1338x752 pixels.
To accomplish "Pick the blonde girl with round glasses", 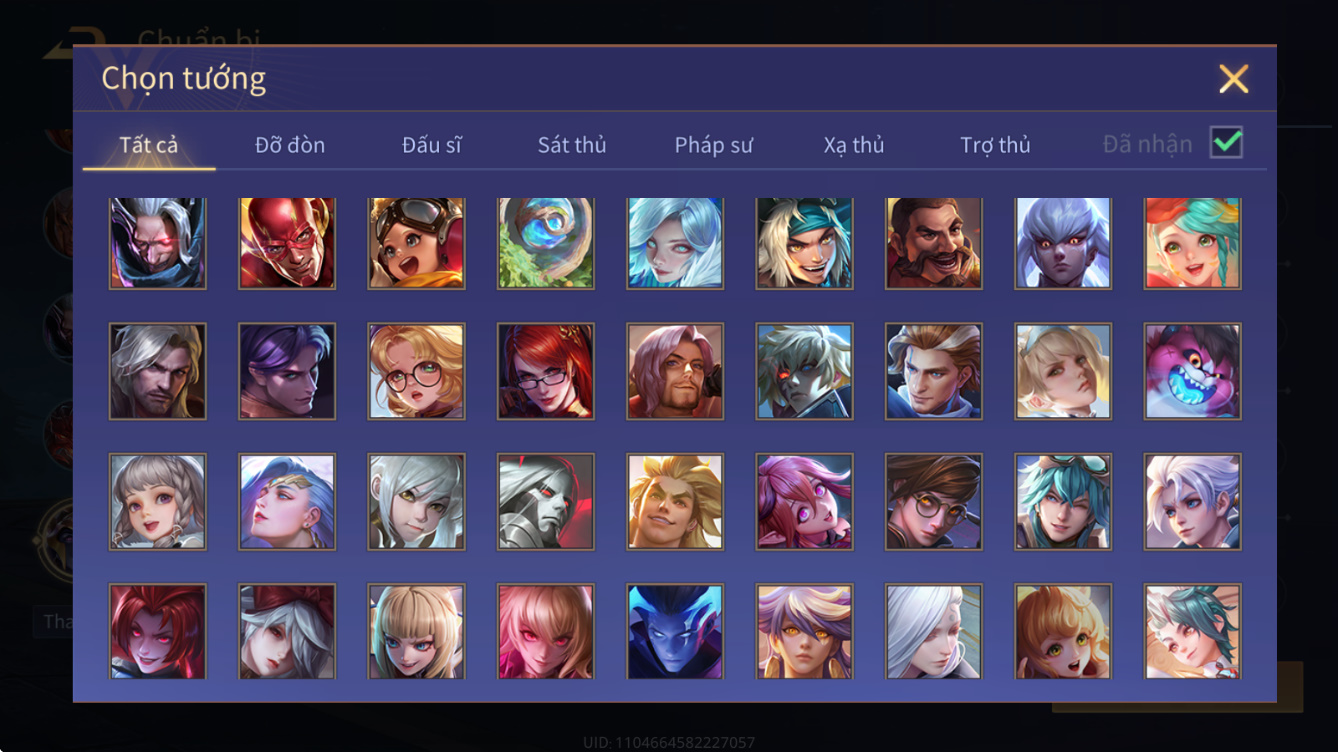I will point(416,371).
